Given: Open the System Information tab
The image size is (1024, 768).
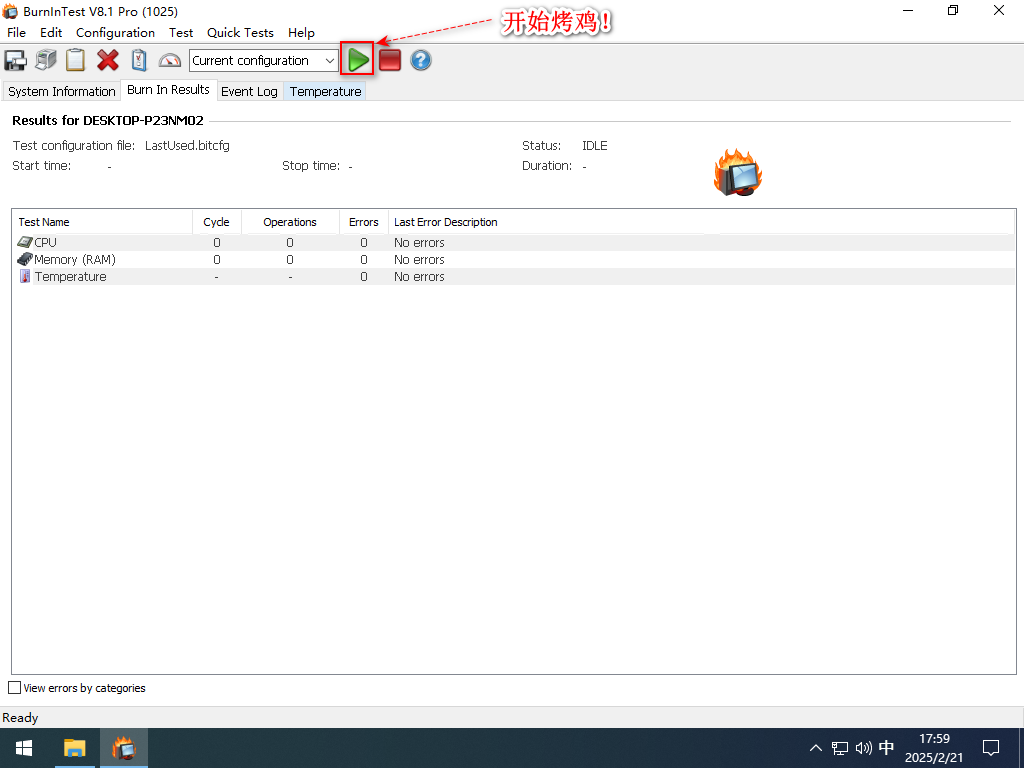Looking at the screenshot, I should coord(61,91).
